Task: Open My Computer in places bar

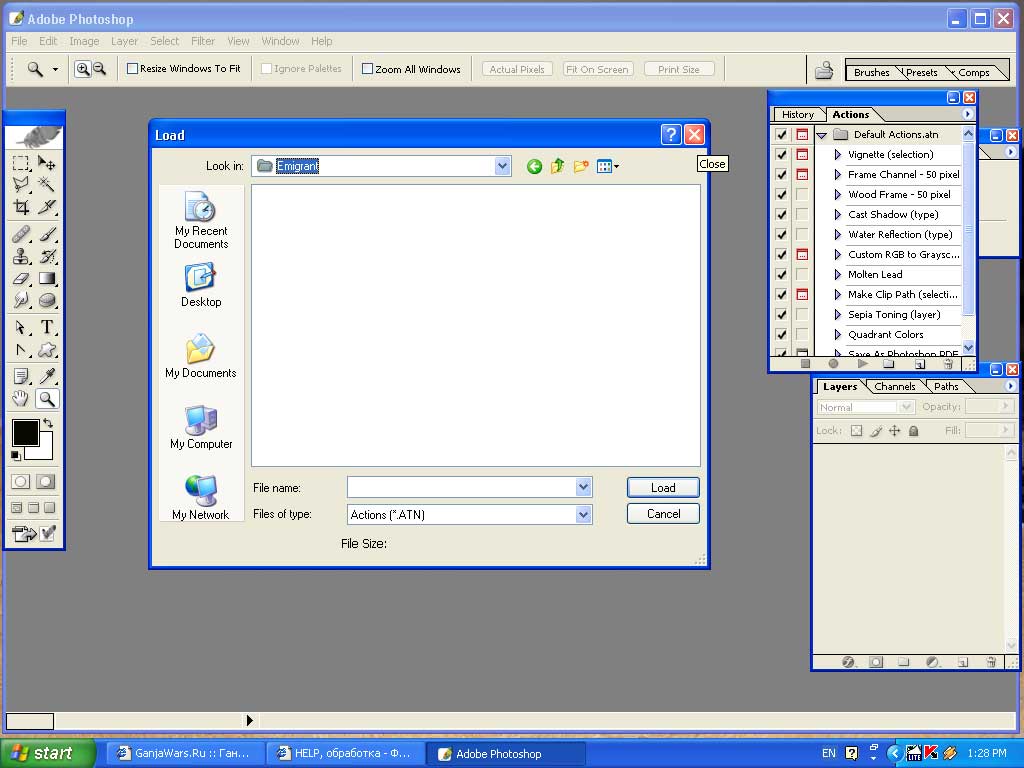Action: (x=201, y=427)
